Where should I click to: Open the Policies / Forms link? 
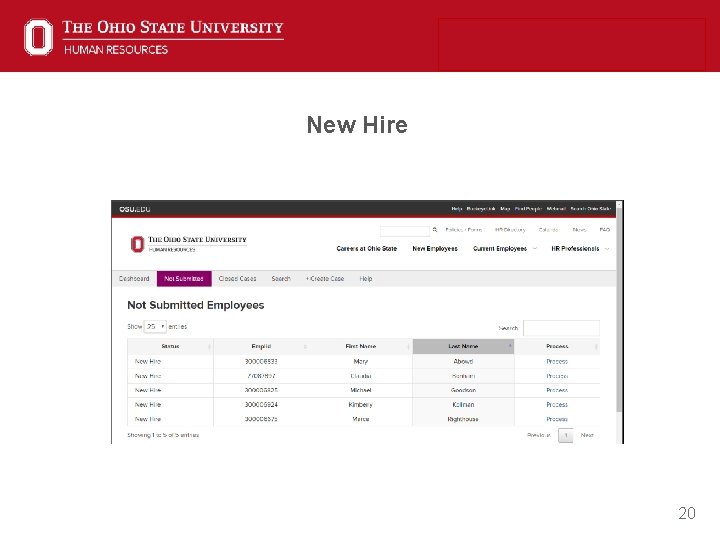coord(463,230)
